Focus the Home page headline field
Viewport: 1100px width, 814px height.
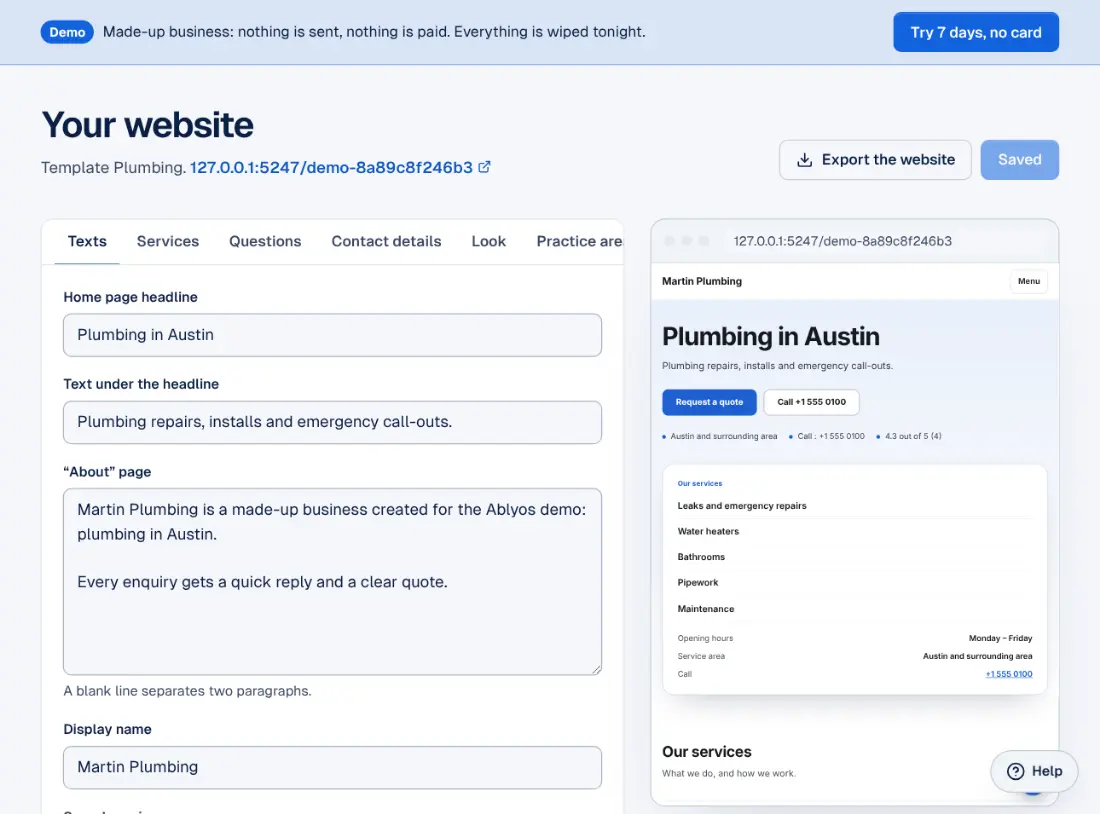click(x=333, y=335)
